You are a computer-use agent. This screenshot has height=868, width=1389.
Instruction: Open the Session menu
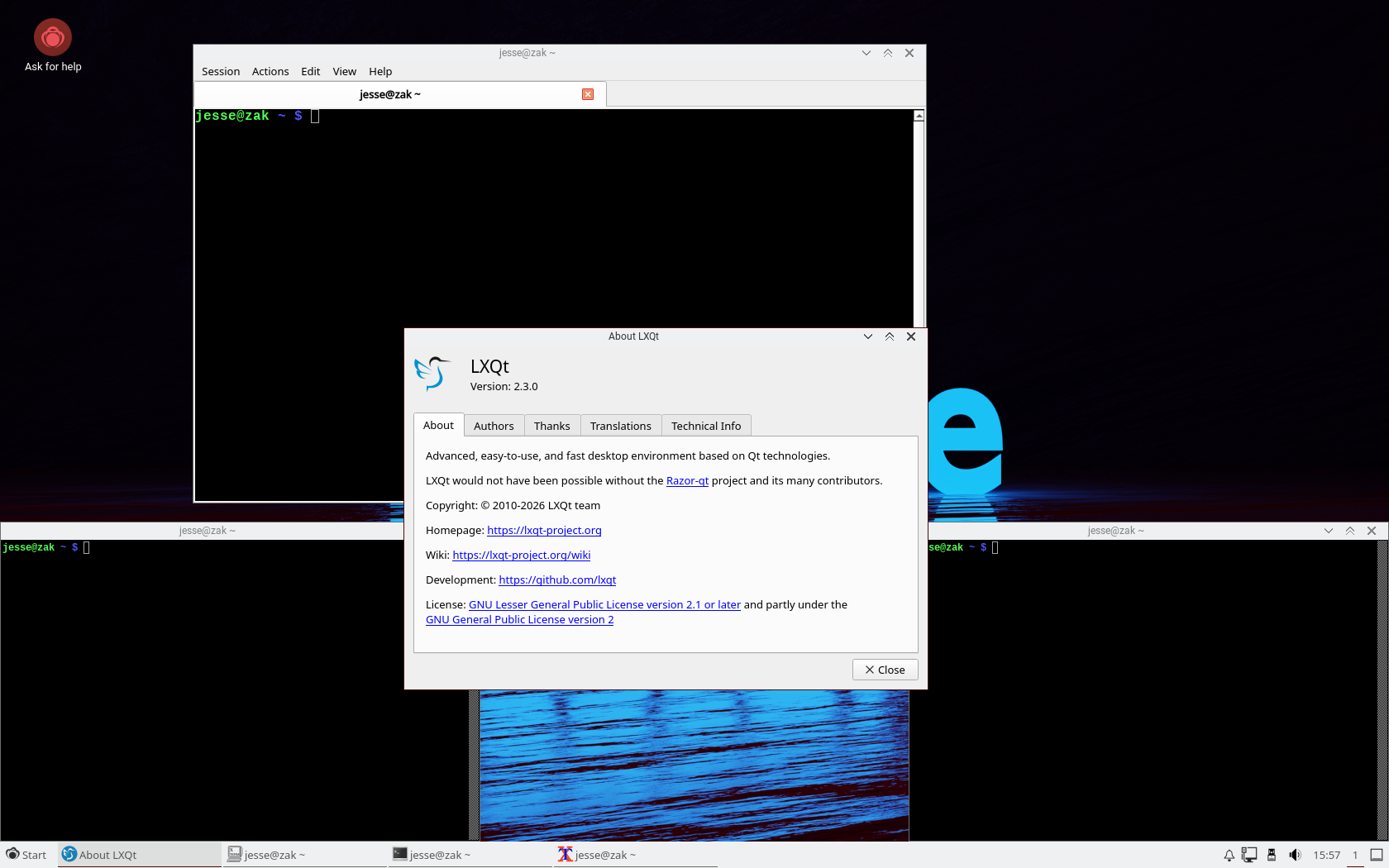point(221,72)
